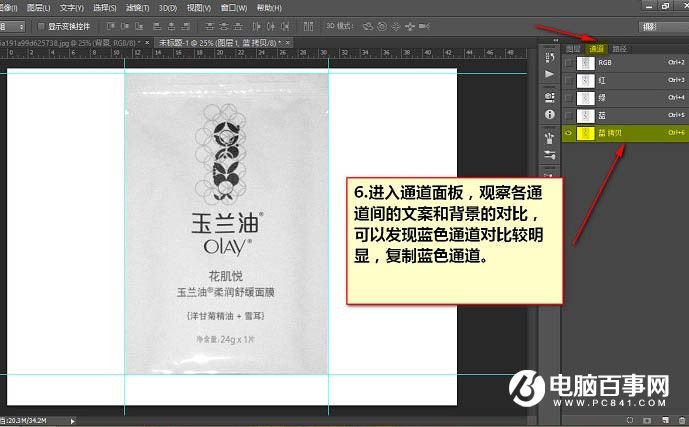Click Distribute right edges icon
This screenshot has width=689, height=427.
click(x=285, y=26)
